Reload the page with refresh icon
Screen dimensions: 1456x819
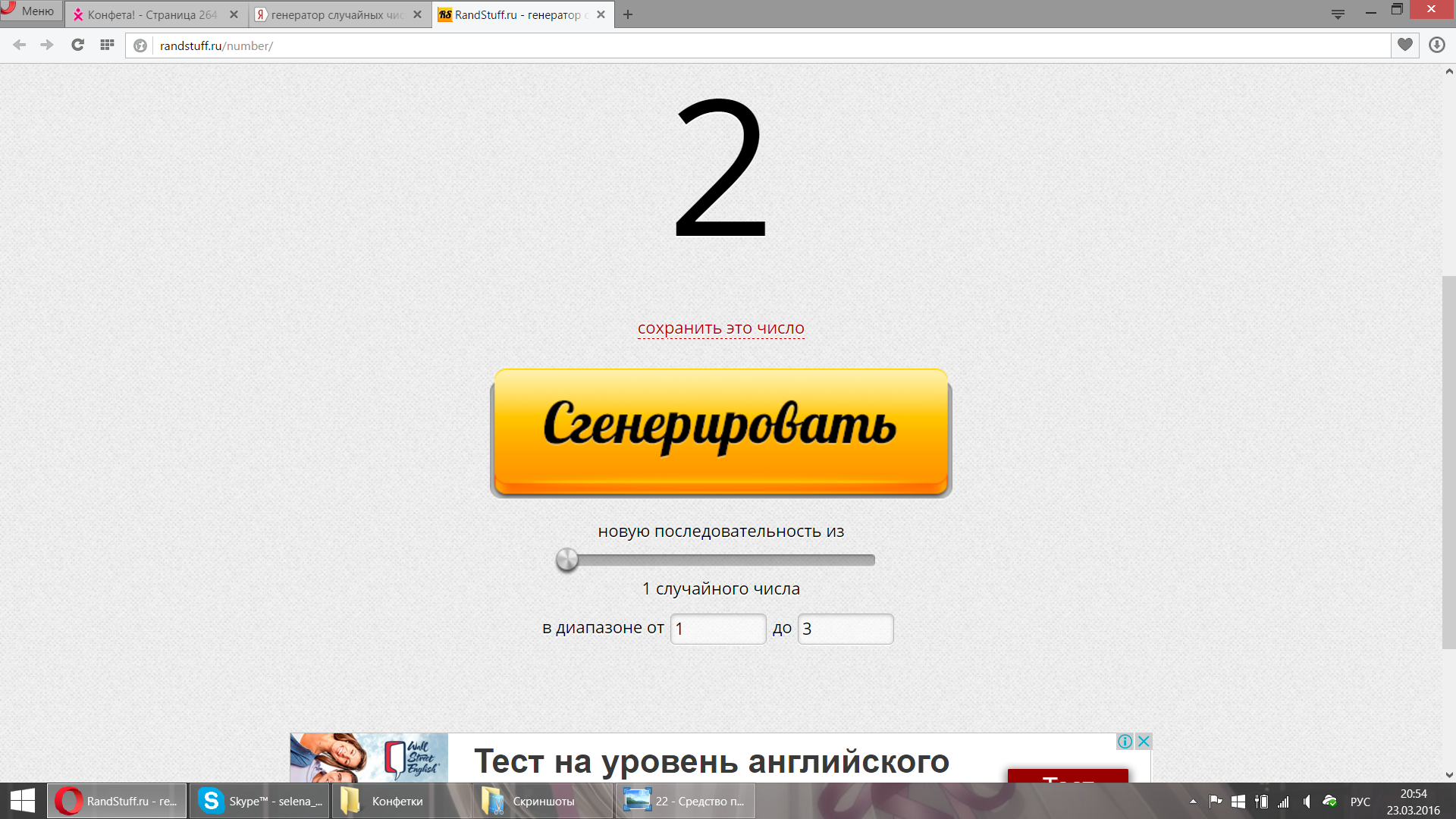pos(77,45)
